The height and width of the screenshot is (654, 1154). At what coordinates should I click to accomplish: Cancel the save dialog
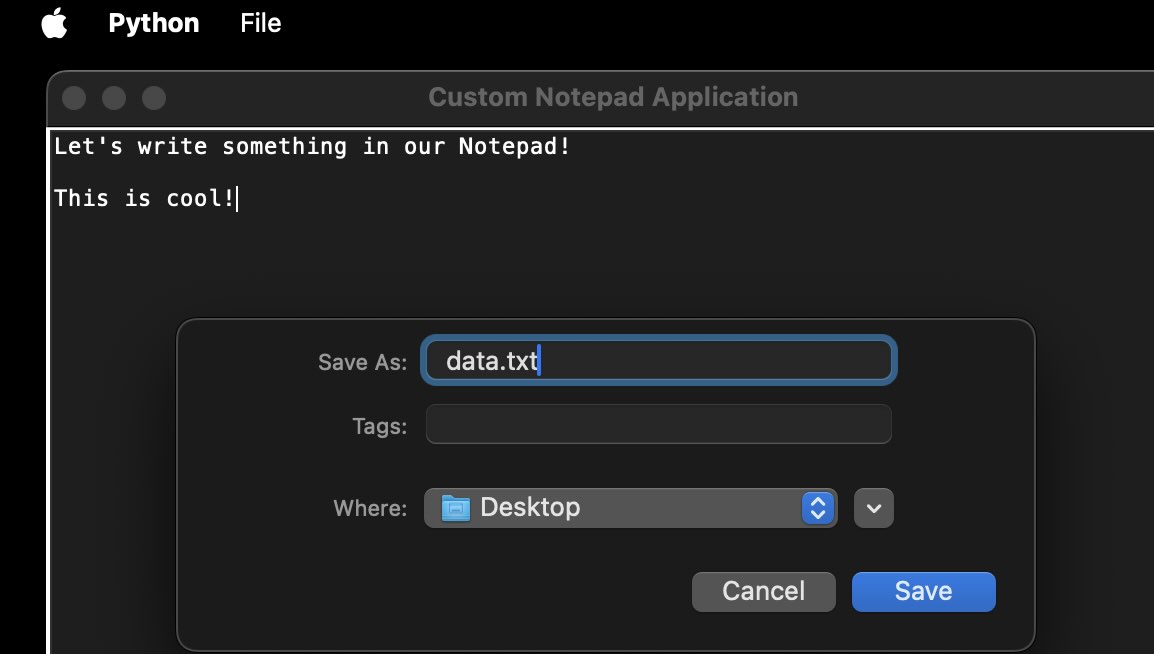pos(763,591)
